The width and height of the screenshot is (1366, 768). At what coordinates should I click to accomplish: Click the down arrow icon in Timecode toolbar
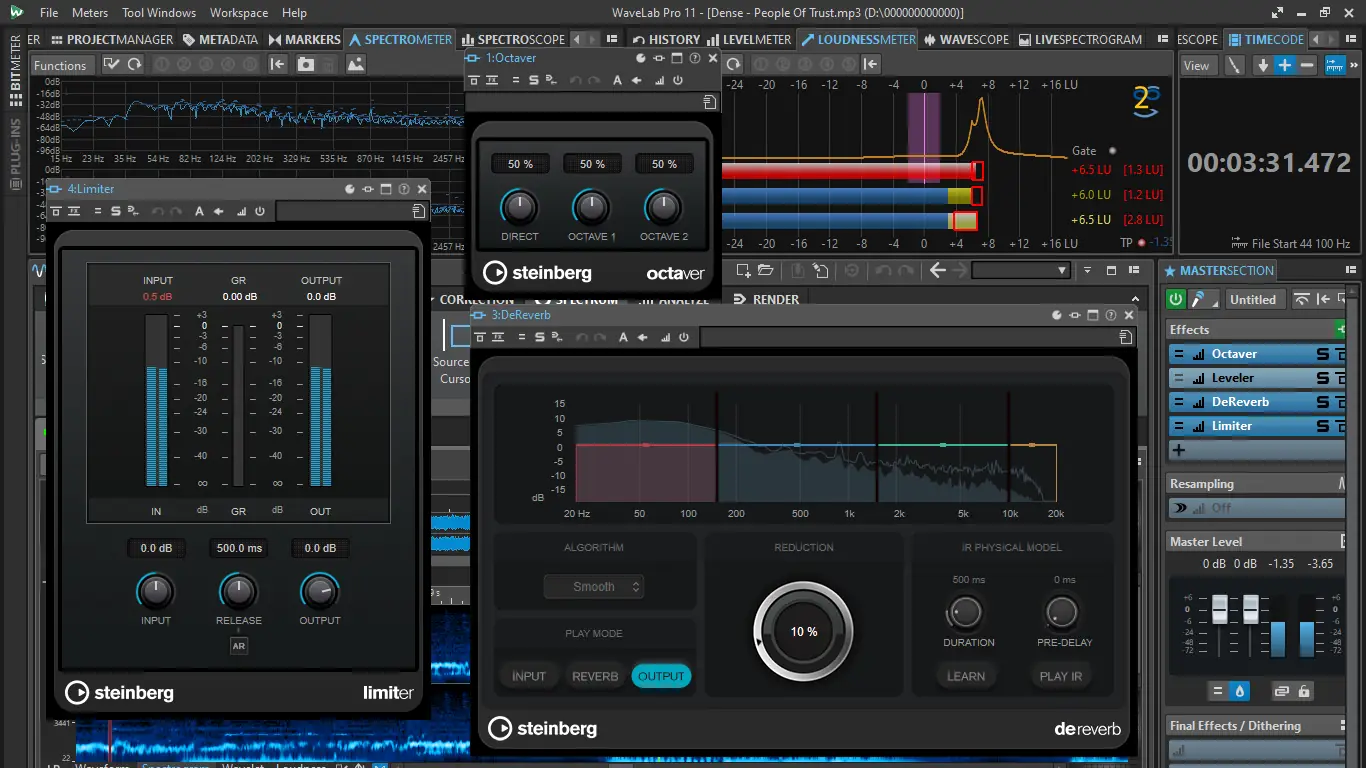click(1263, 65)
